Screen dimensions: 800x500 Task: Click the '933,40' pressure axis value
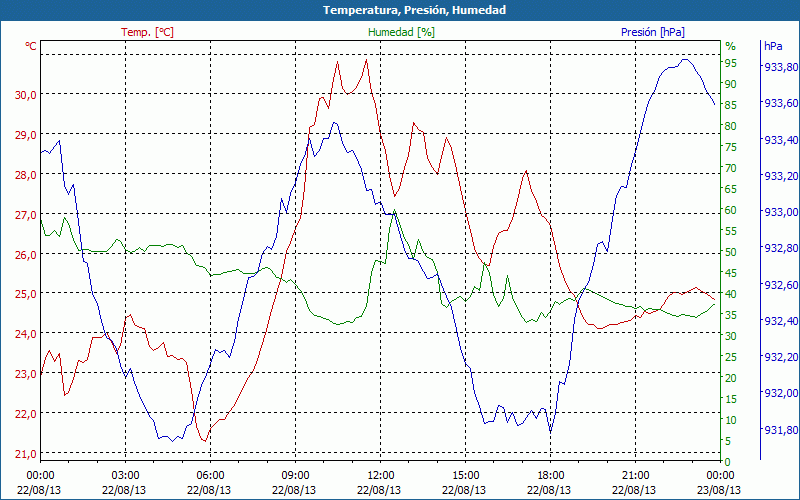(x=781, y=140)
